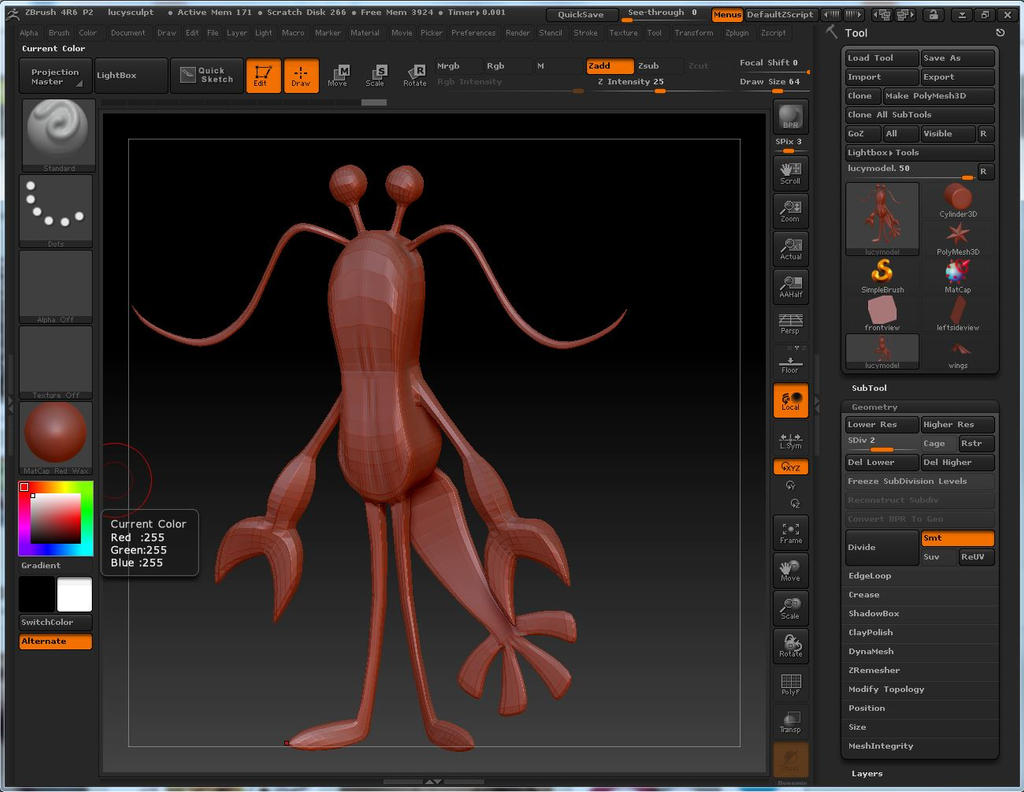Image resolution: width=1024 pixels, height=792 pixels.
Task: Select the PolyMesh3D star tool
Action: coord(957,238)
